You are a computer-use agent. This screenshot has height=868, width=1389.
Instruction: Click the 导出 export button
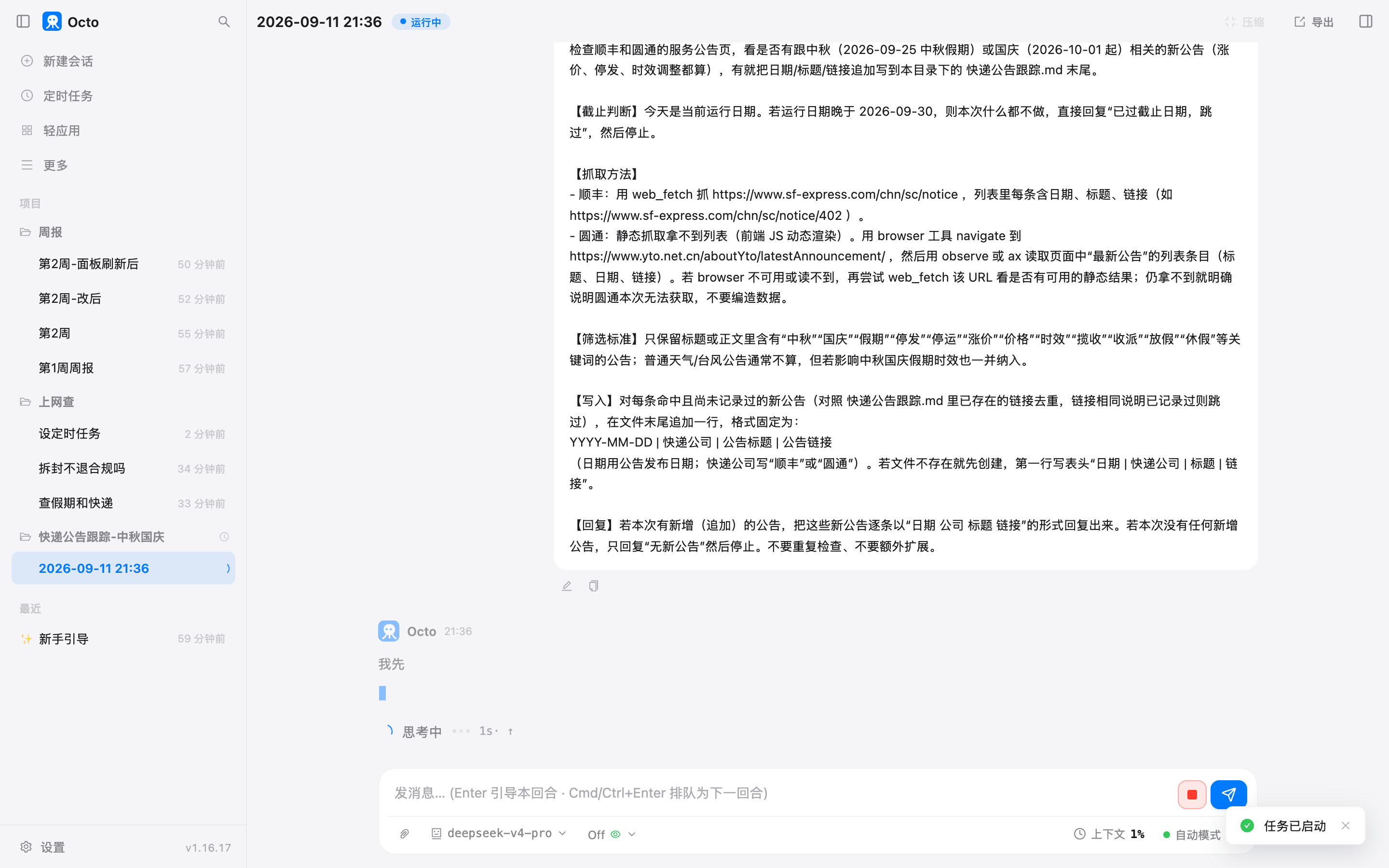1313,22
